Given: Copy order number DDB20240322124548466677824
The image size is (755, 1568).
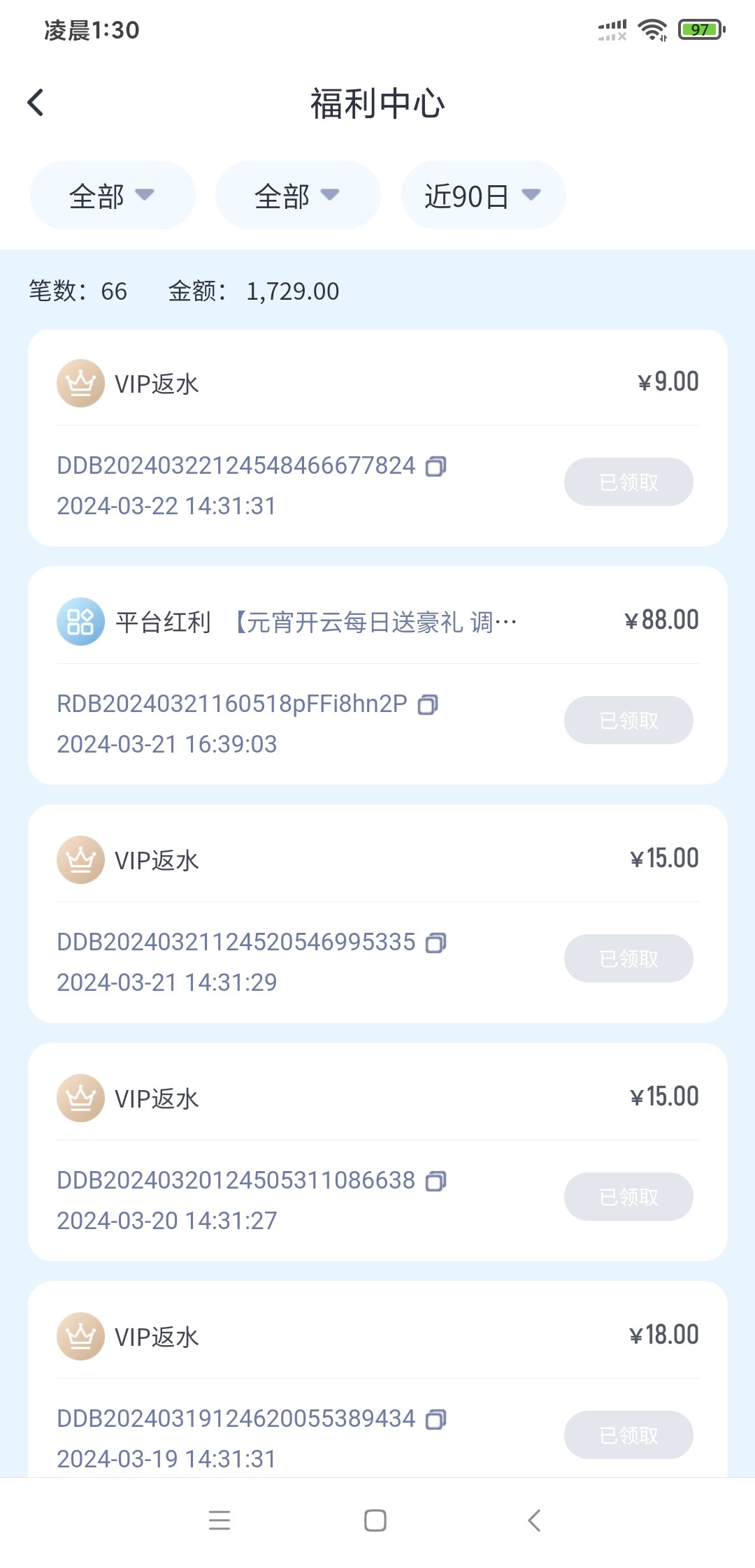Looking at the screenshot, I should (x=436, y=466).
